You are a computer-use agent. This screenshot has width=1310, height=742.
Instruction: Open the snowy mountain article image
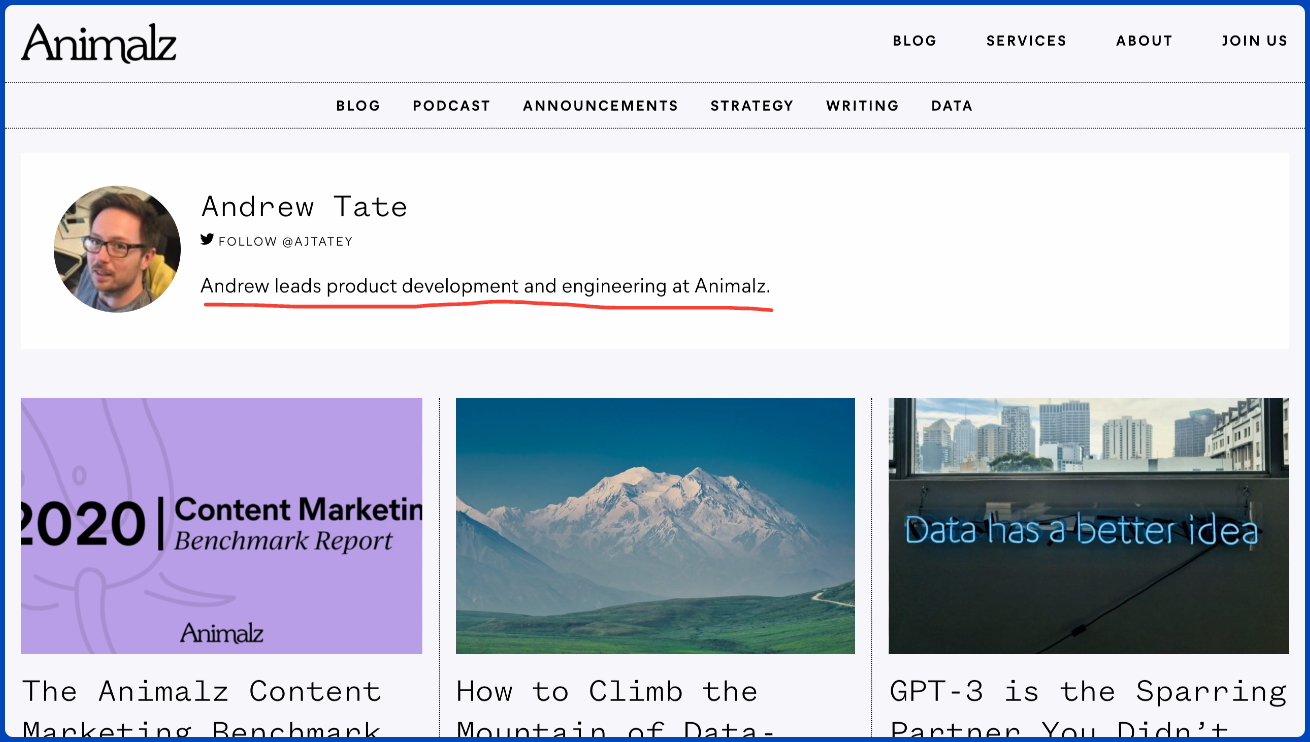[x=655, y=526]
